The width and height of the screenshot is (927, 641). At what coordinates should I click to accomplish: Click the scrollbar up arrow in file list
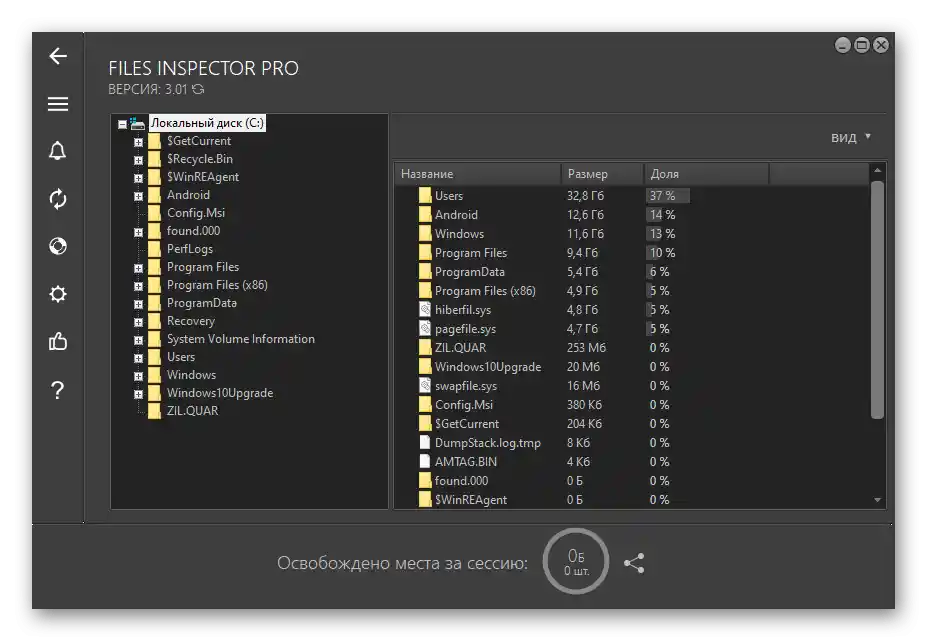[877, 171]
